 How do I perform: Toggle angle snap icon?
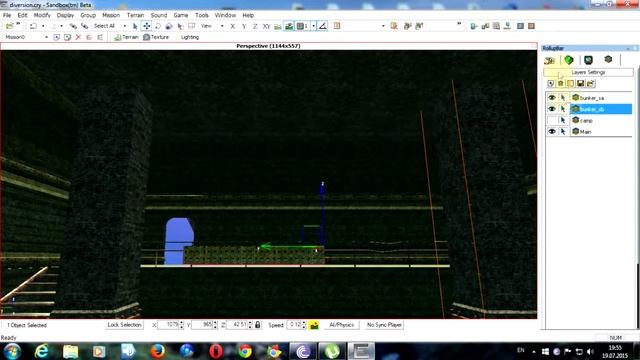click(x=322, y=26)
